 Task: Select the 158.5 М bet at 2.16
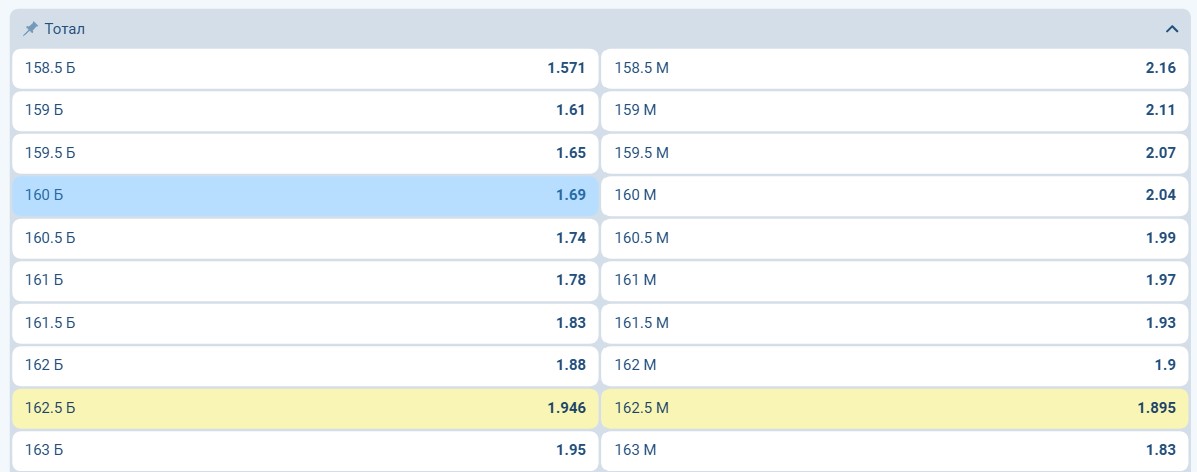[x=895, y=68]
